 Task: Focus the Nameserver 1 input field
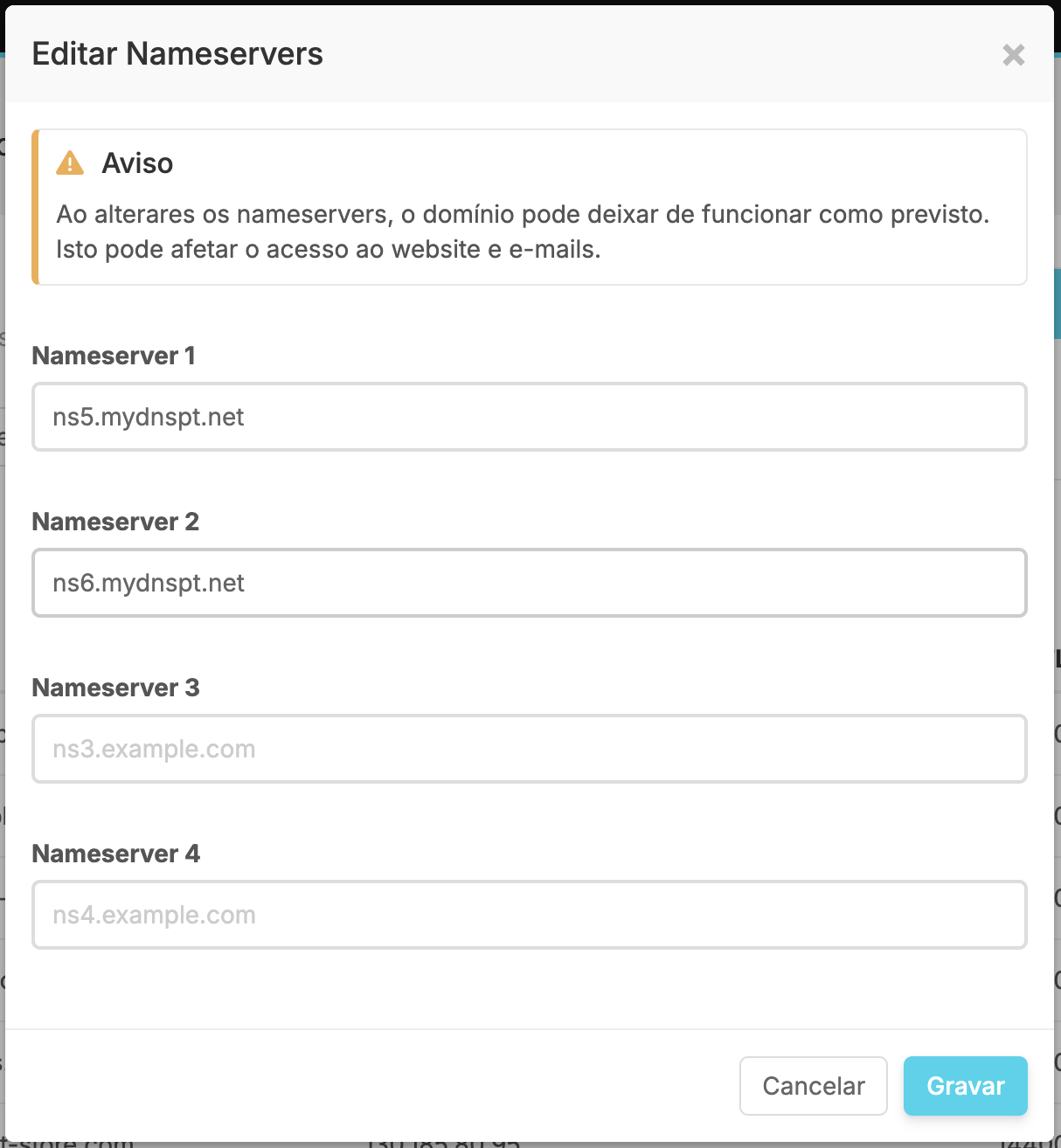pyautogui.click(x=529, y=417)
